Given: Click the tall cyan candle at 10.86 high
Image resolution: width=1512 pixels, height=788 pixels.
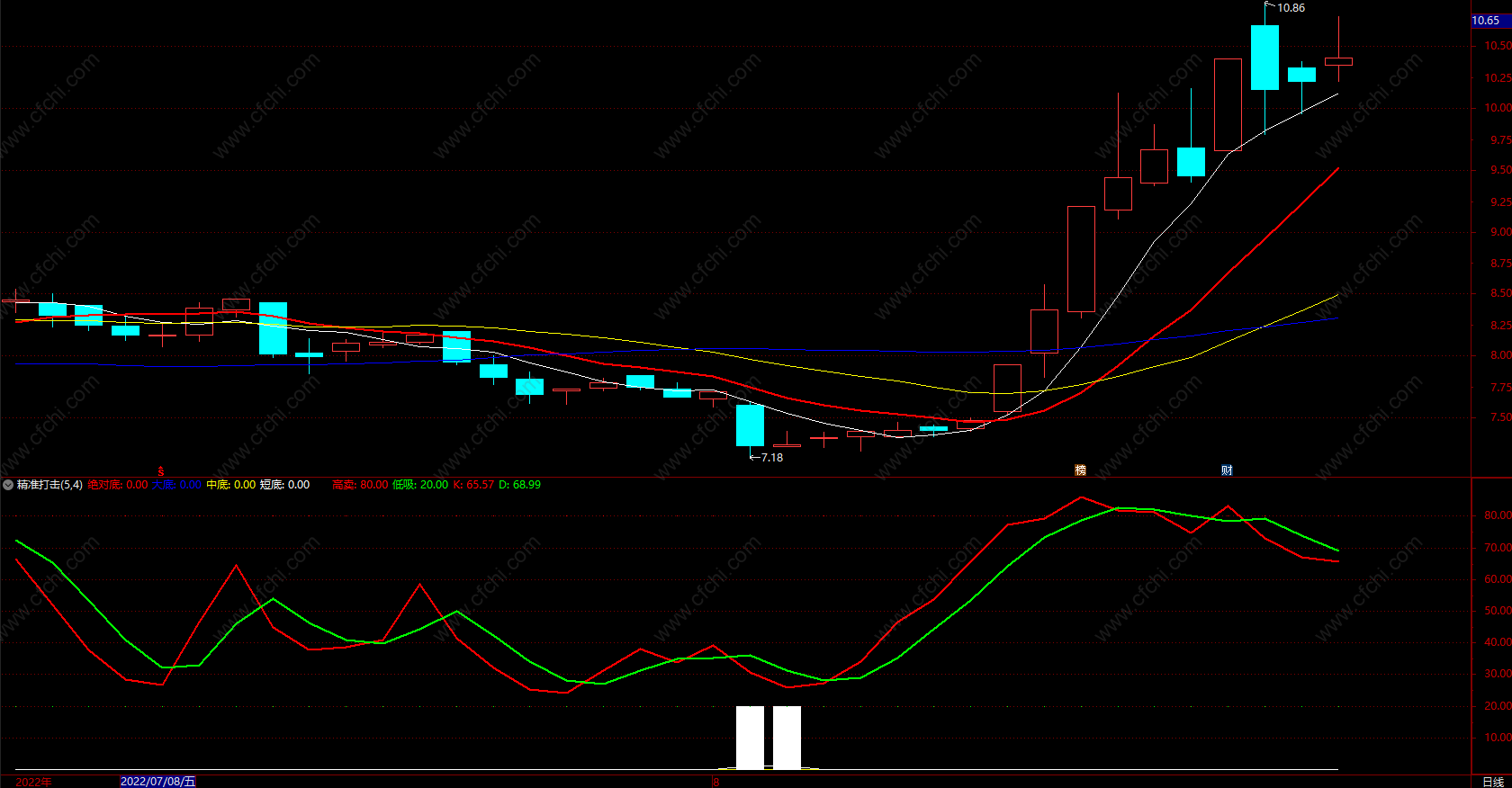Looking at the screenshot, I should click(1264, 58).
